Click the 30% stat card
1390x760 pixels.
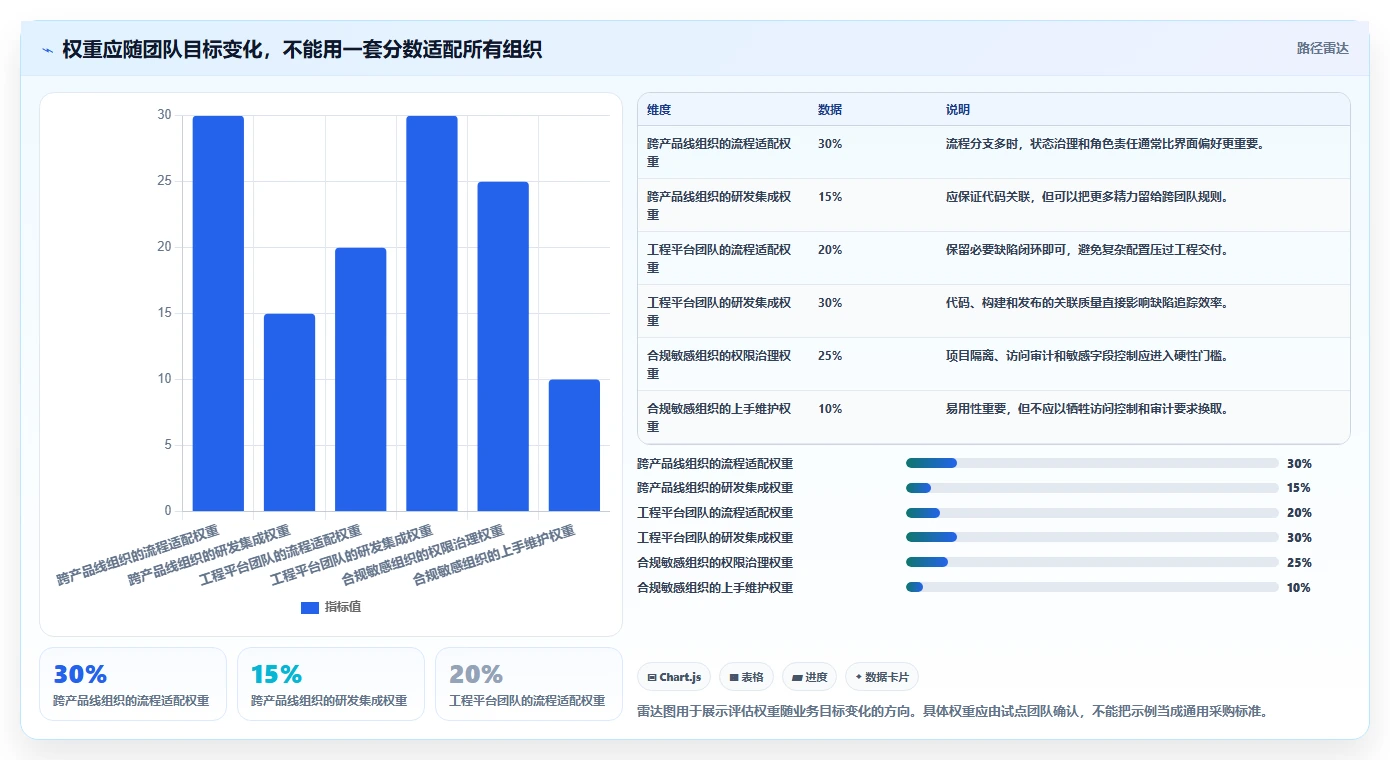tap(133, 684)
